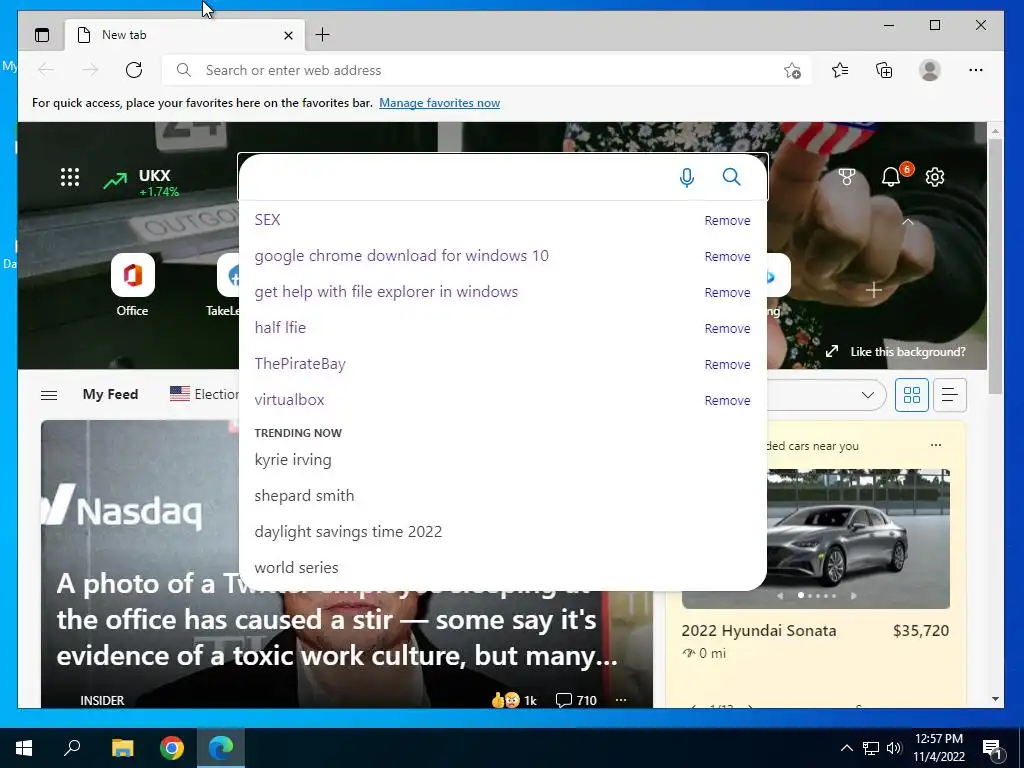Open the Action Center notifications icon
The height and width of the screenshot is (768, 1024).
coord(992,749)
